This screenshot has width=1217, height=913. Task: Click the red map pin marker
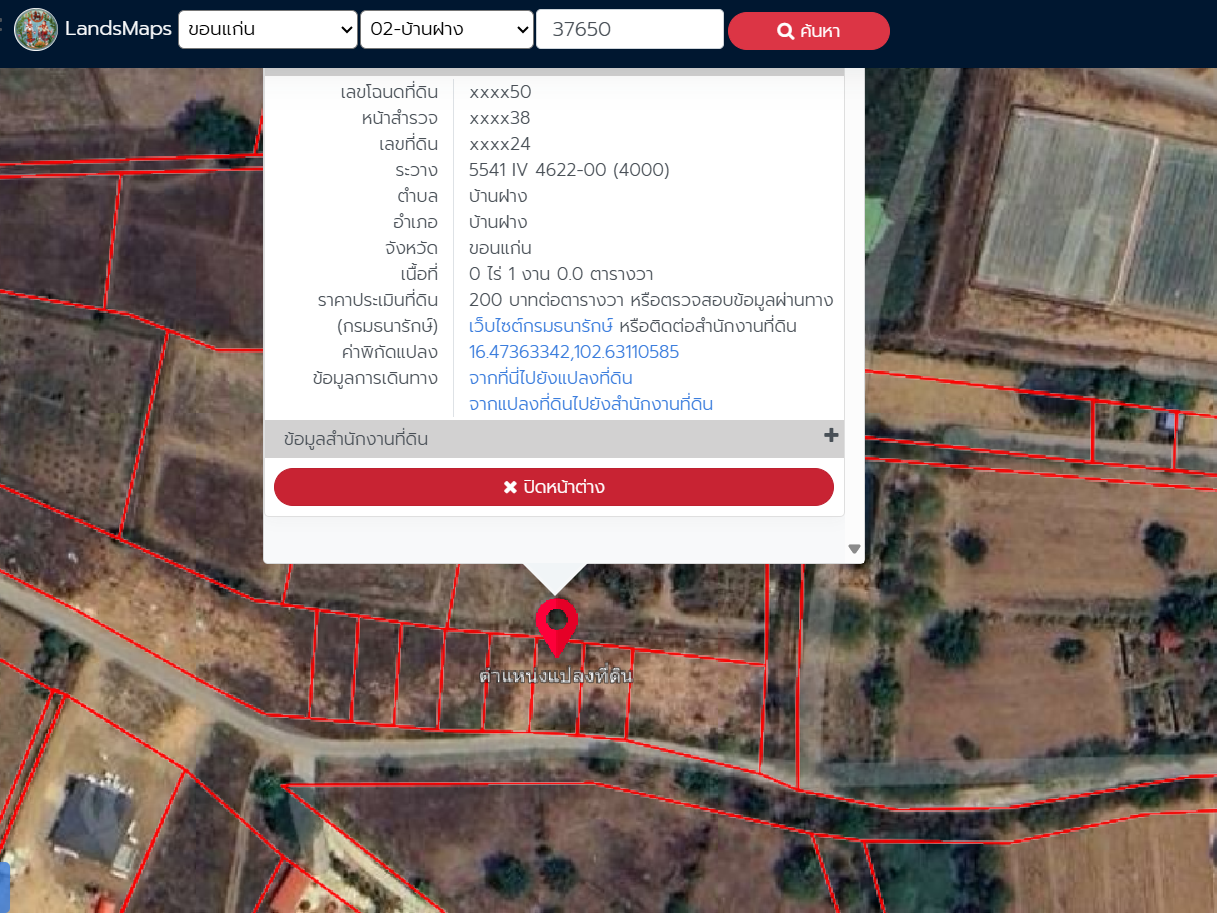click(x=556, y=628)
